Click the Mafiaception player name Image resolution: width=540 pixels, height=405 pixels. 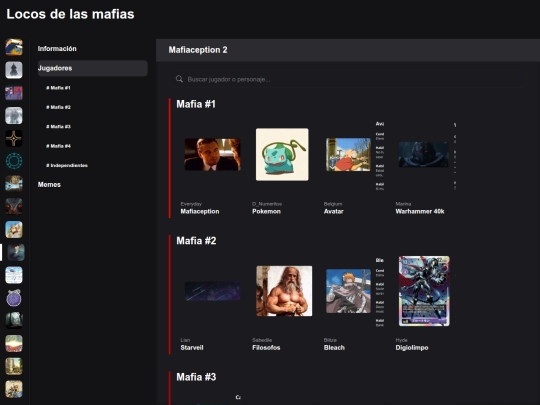[200, 211]
